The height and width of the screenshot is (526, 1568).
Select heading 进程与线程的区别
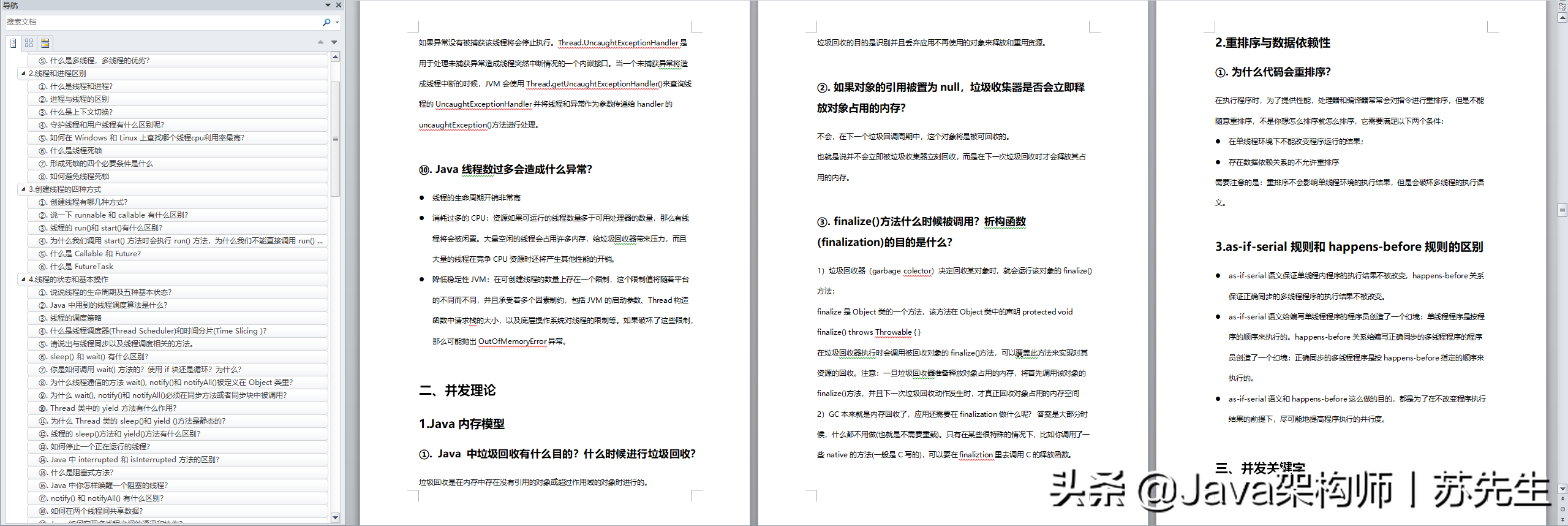178,99
